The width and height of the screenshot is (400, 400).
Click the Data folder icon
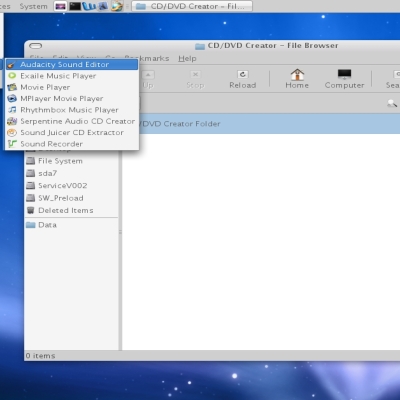[x=31, y=225]
